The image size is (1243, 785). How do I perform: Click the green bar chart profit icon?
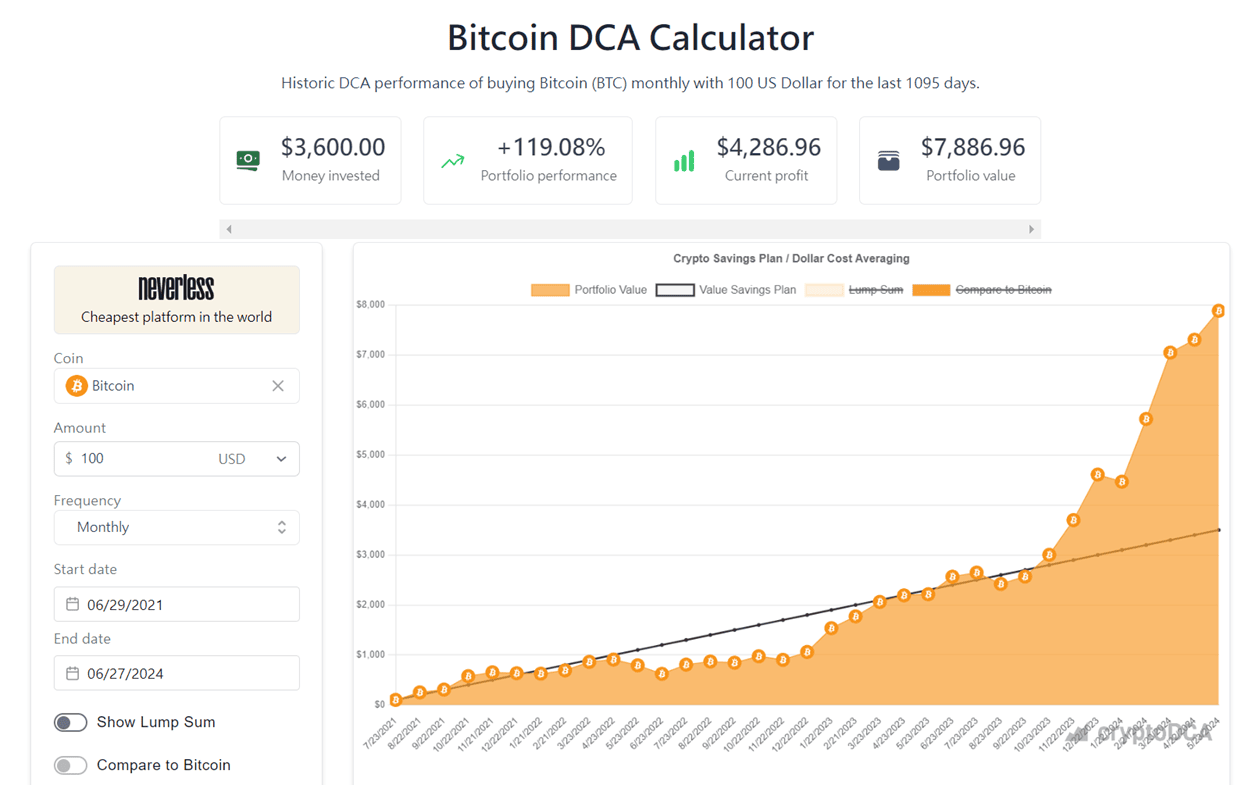684,161
